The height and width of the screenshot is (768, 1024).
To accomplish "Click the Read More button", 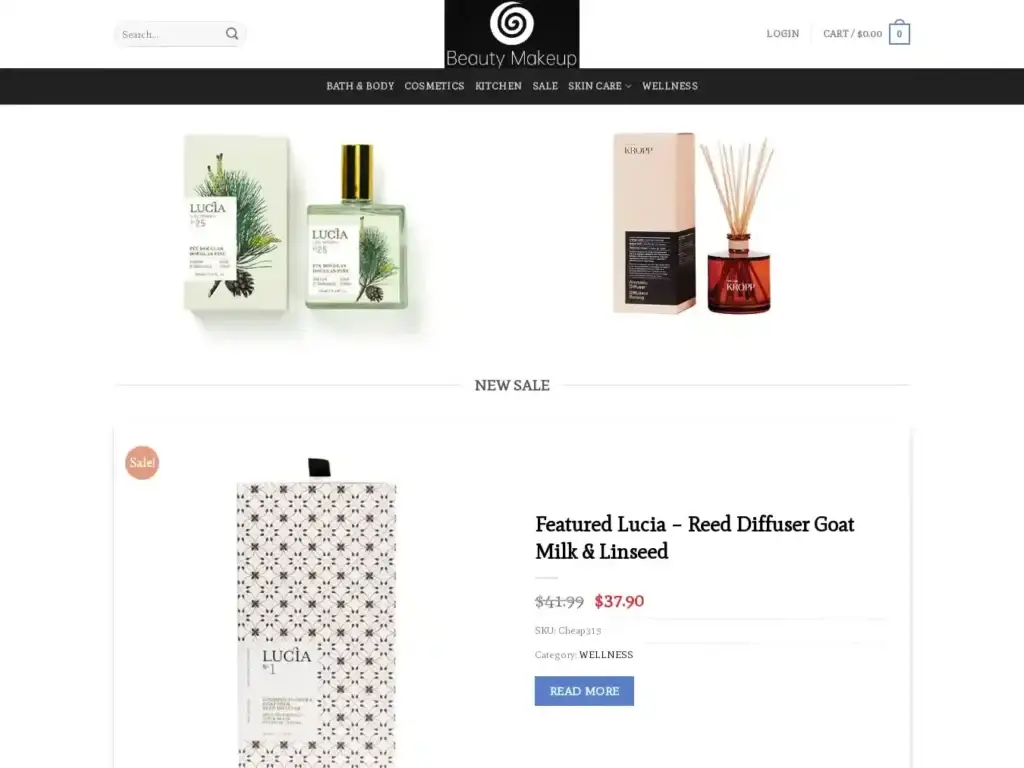I will pyautogui.click(x=584, y=691).
